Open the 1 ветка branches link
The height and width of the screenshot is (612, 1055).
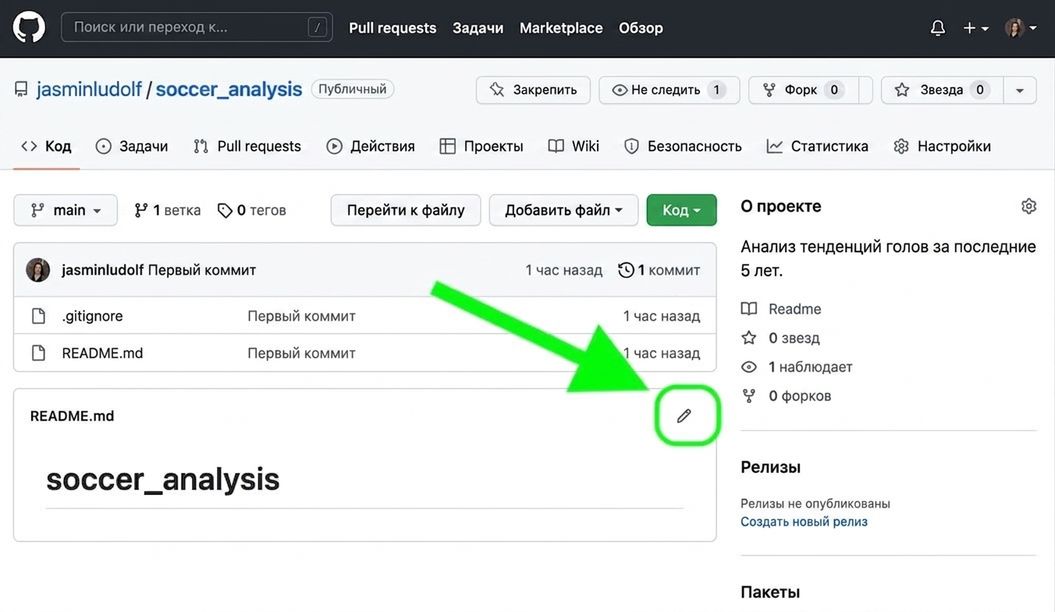(x=168, y=211)
